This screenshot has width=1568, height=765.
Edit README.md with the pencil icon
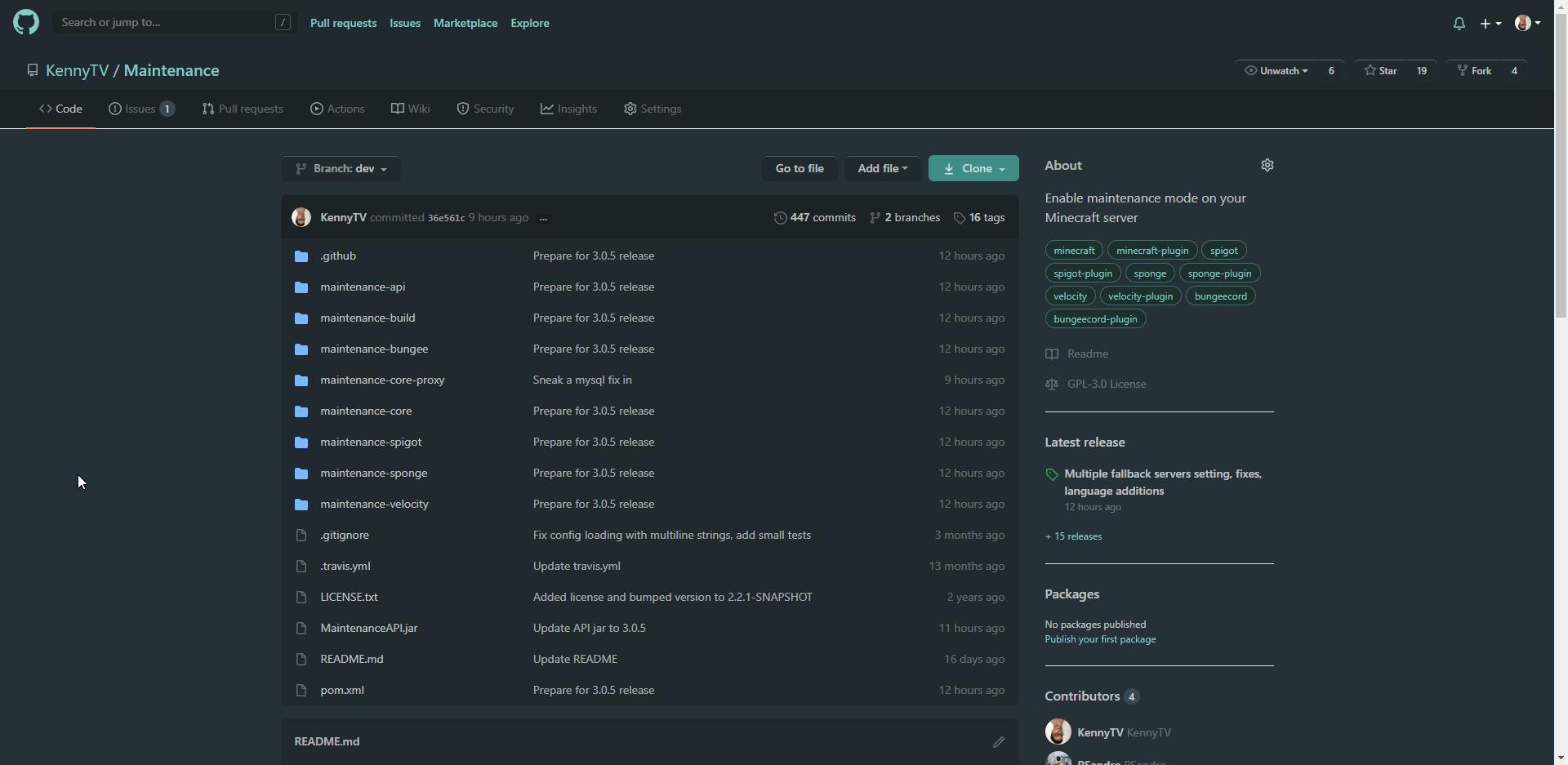pyautogui.click(x=998, y=742)
